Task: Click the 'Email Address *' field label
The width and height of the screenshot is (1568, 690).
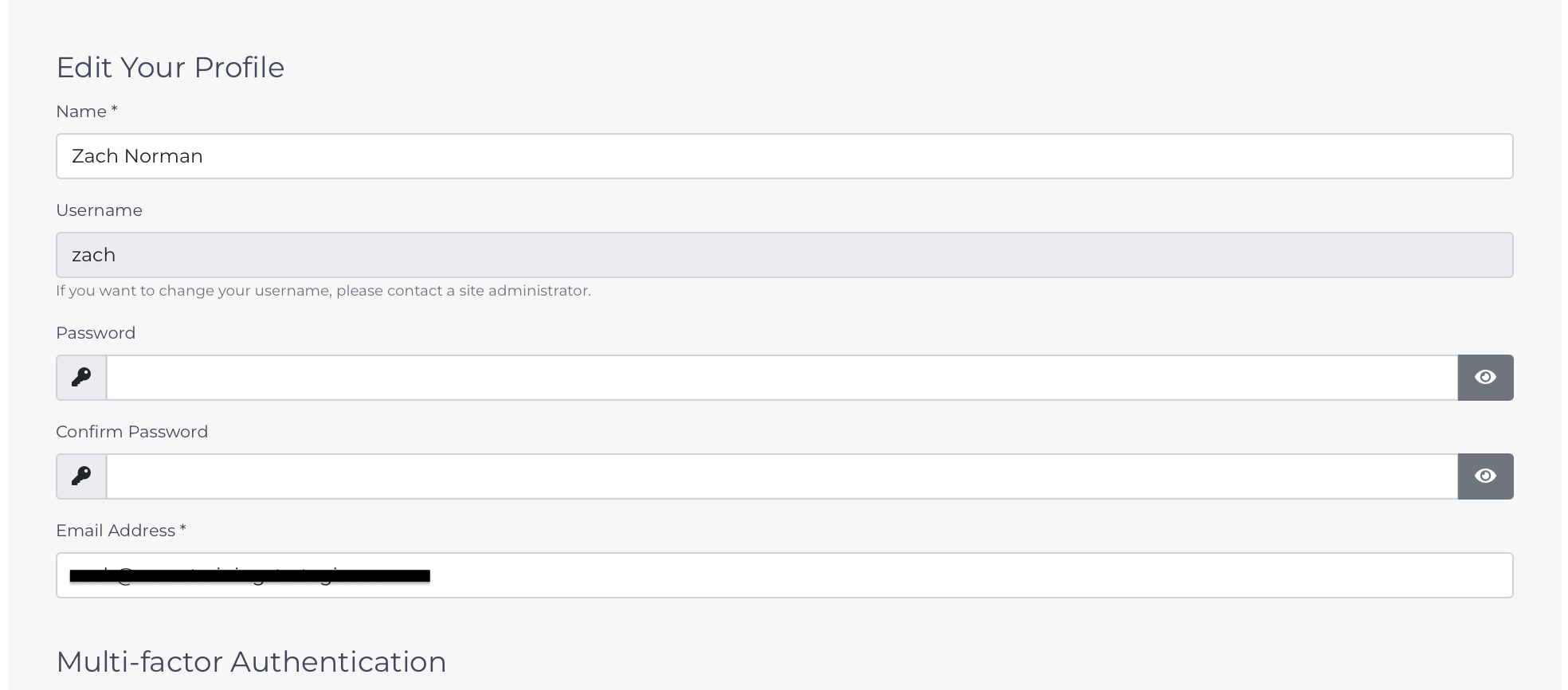Action: coord(121,531)
